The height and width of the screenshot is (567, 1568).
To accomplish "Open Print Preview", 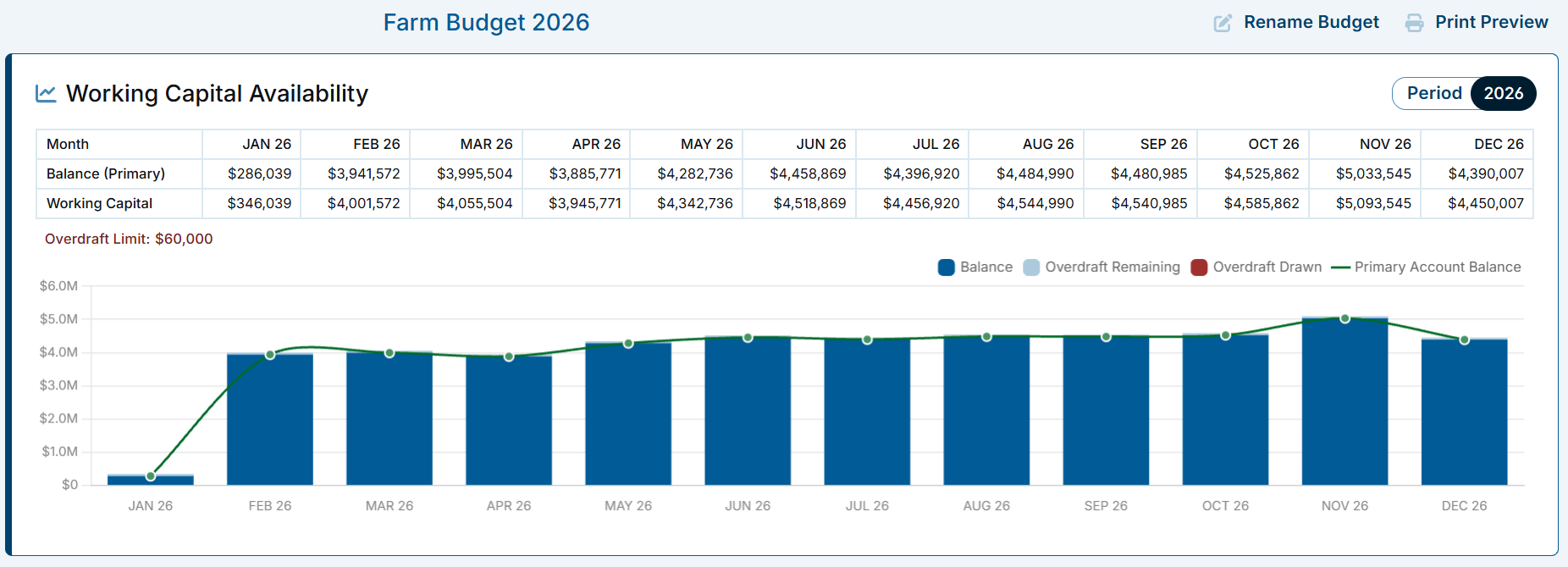I will [1491, 23].
